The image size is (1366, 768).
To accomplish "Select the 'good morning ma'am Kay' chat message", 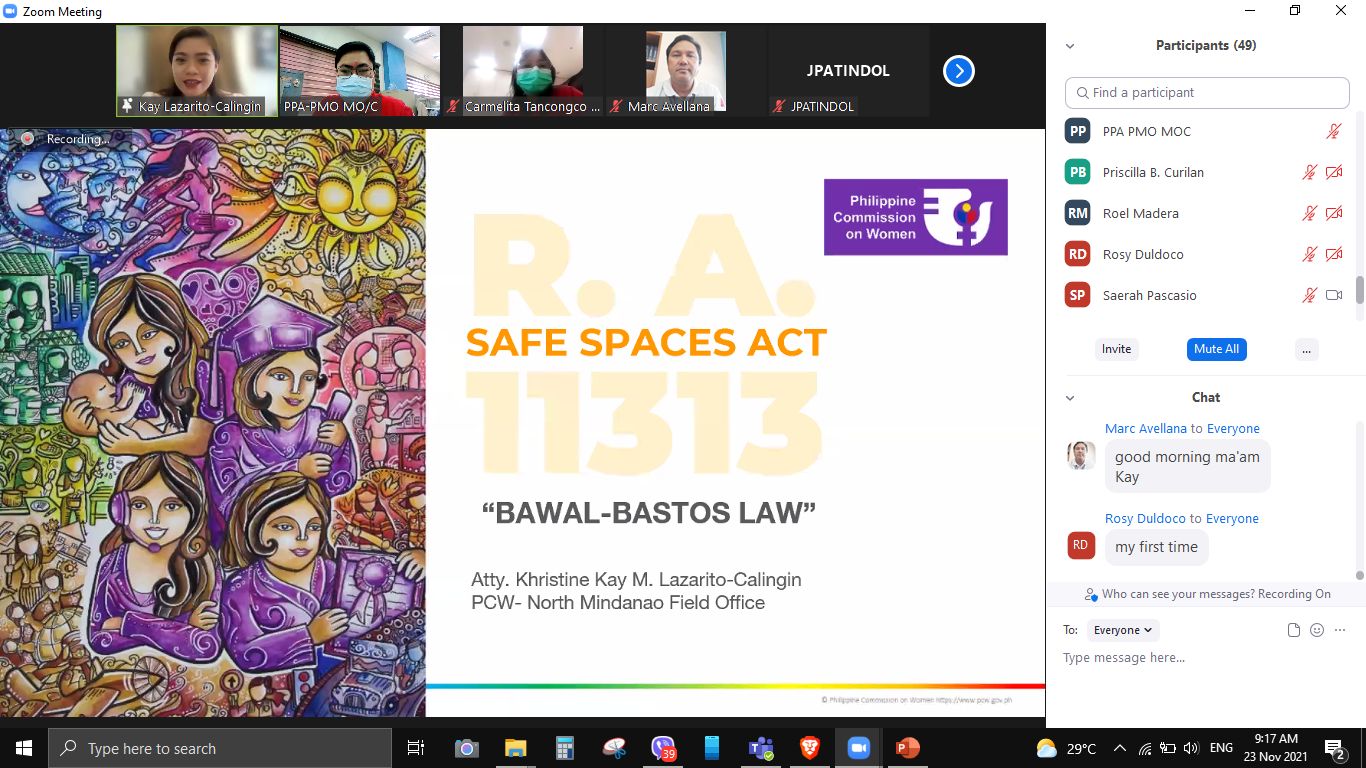I will tap(1187, 467).
